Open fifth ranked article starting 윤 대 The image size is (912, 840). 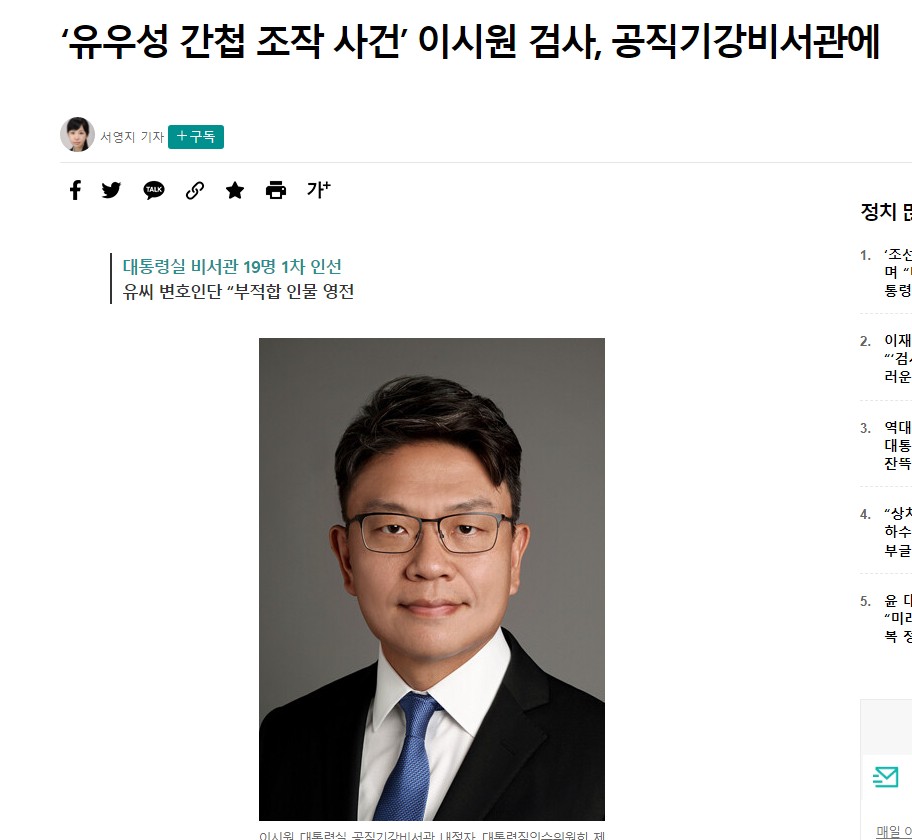point(897,618)
